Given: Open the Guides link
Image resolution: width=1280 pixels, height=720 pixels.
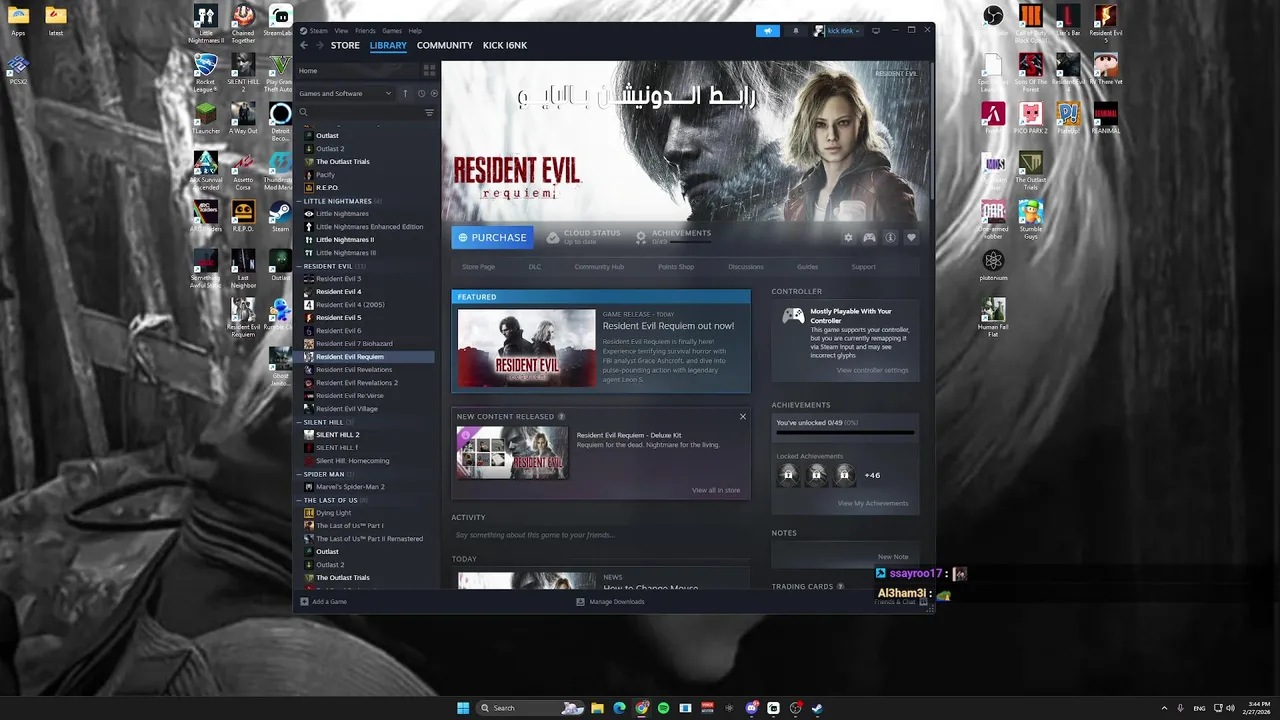Looking at the screenshot, I should [807, 267].
